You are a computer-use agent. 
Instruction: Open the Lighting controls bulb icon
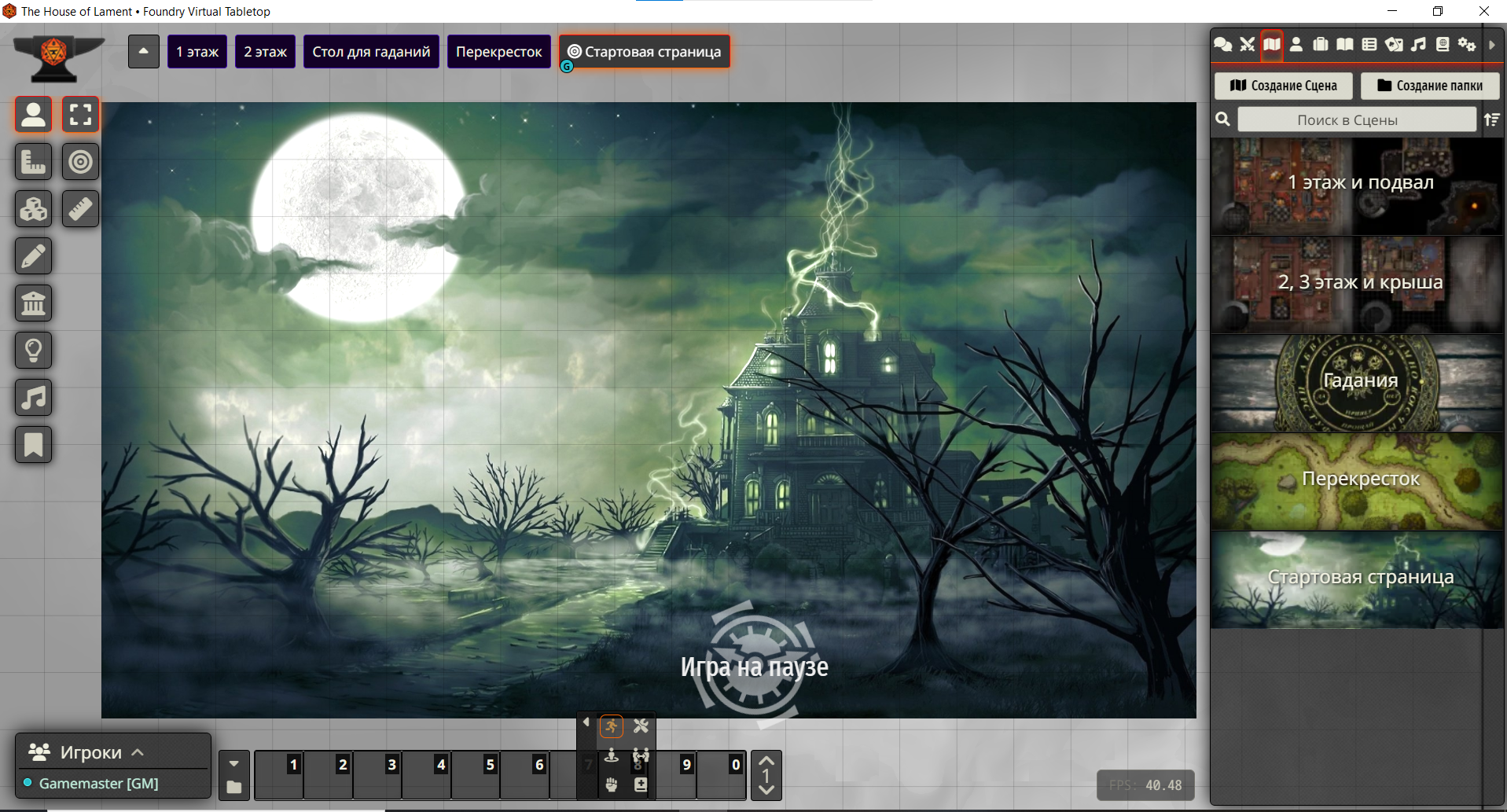[x=34, y=351]
